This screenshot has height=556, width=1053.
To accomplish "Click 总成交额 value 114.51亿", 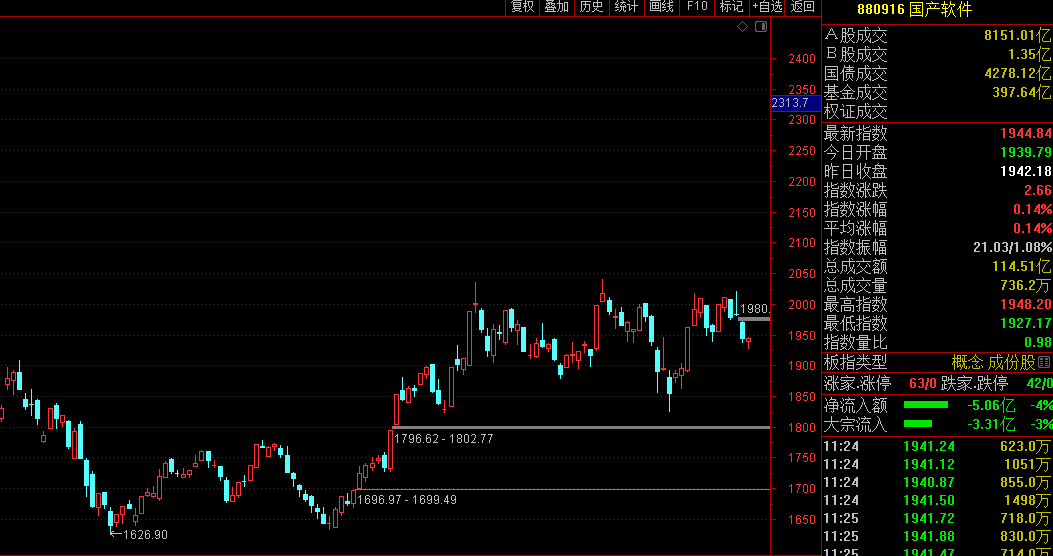I will pyautogui.click(x=1023, y=267).
